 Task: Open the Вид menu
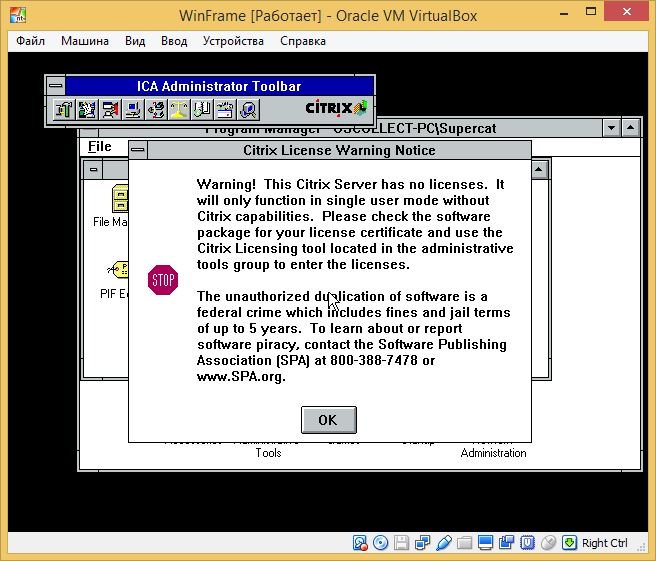point(135,41)
